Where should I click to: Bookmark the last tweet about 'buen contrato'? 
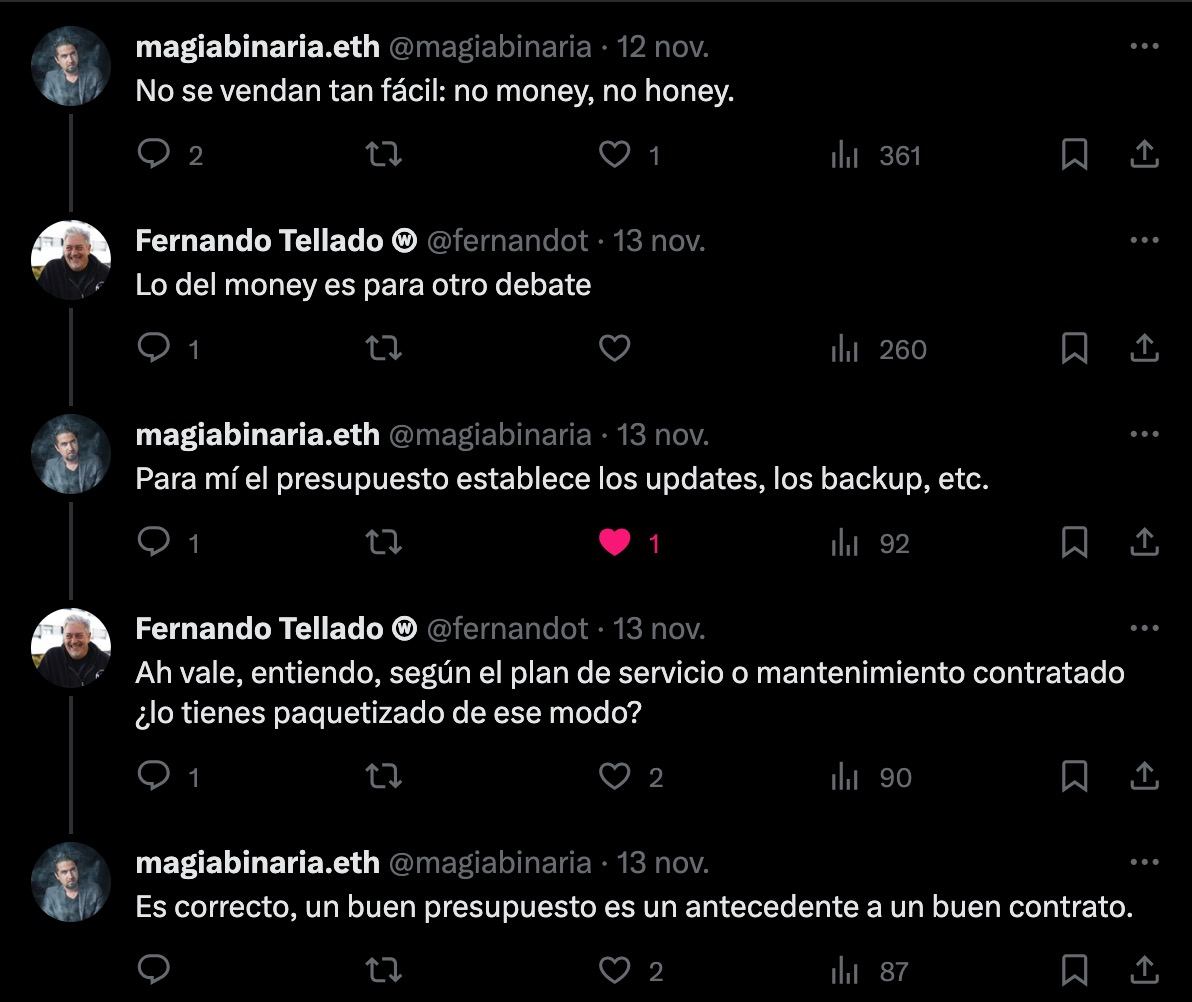coord(1074,970)
